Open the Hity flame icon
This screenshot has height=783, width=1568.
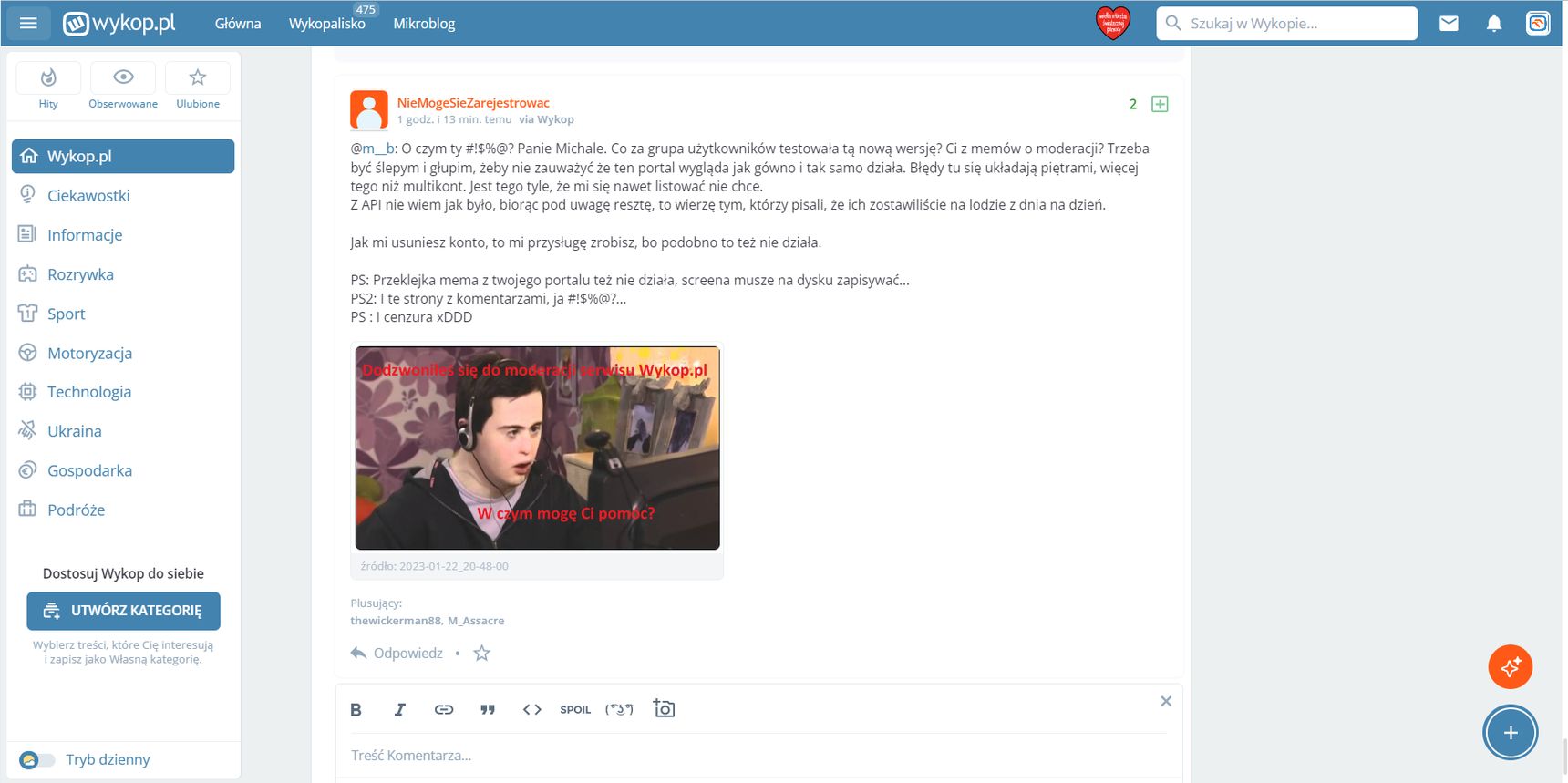(48, 87)
